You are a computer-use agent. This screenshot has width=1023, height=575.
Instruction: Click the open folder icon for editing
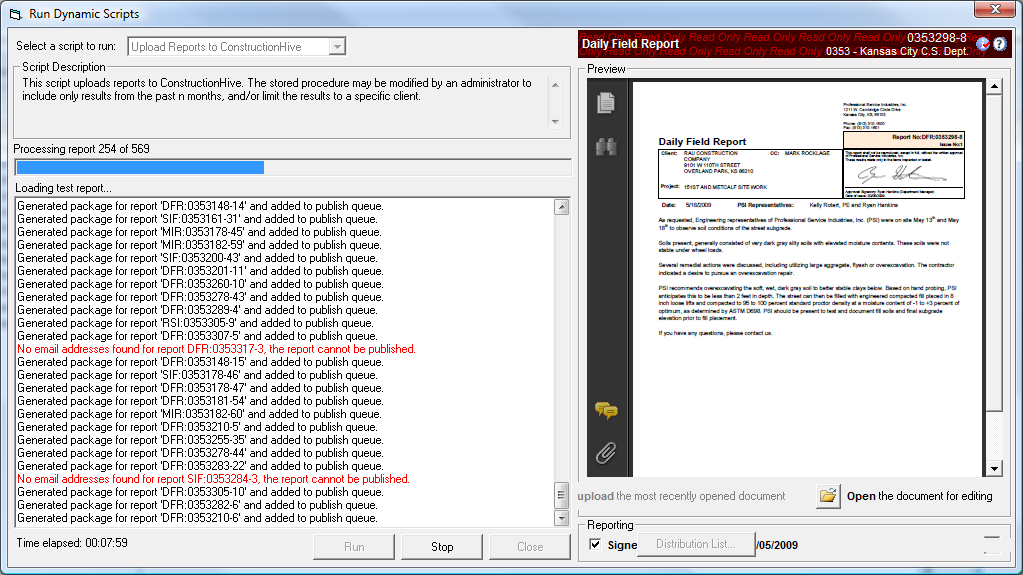point(827,496)
